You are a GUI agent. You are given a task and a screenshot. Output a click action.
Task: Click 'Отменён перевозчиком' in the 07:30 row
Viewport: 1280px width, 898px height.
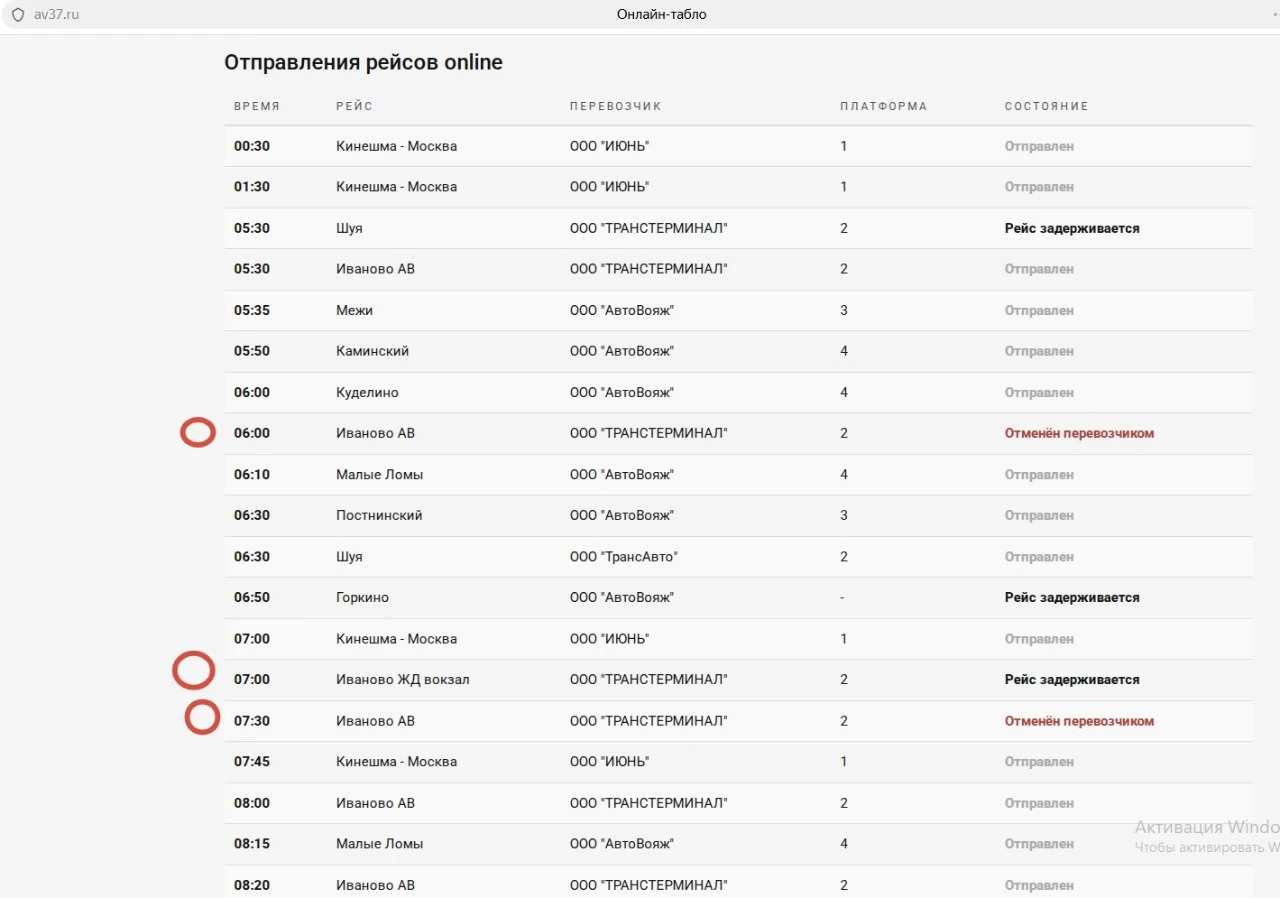pos(1079,720)
